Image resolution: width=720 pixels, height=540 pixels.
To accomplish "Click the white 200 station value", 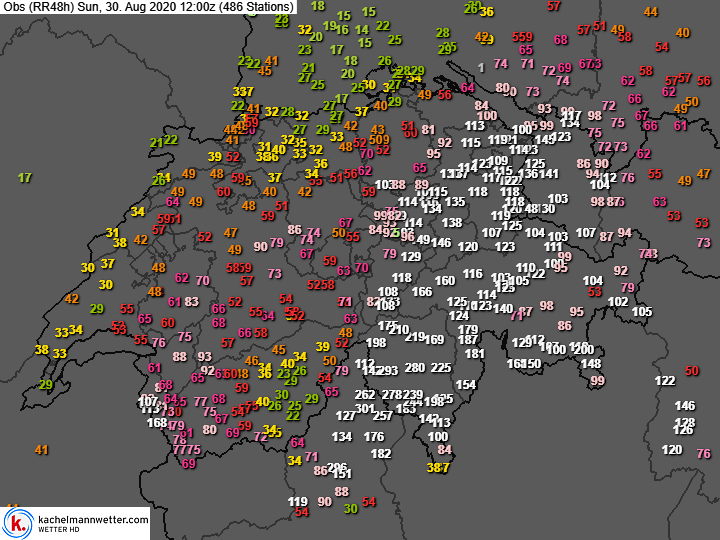I will click(584, 350).
